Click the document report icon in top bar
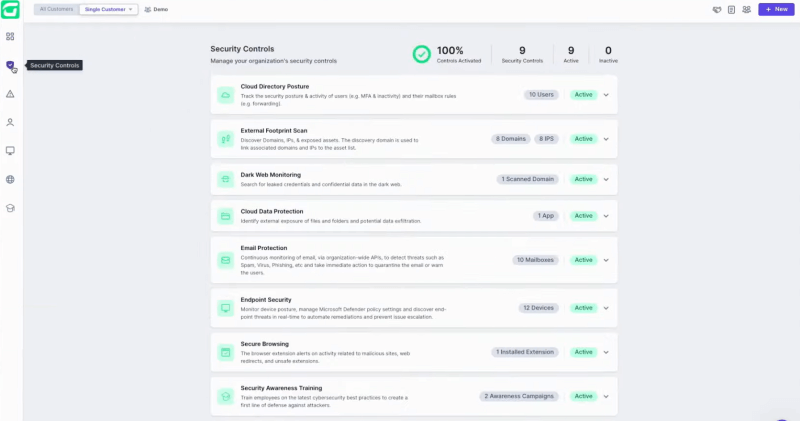 coord(731,10)
